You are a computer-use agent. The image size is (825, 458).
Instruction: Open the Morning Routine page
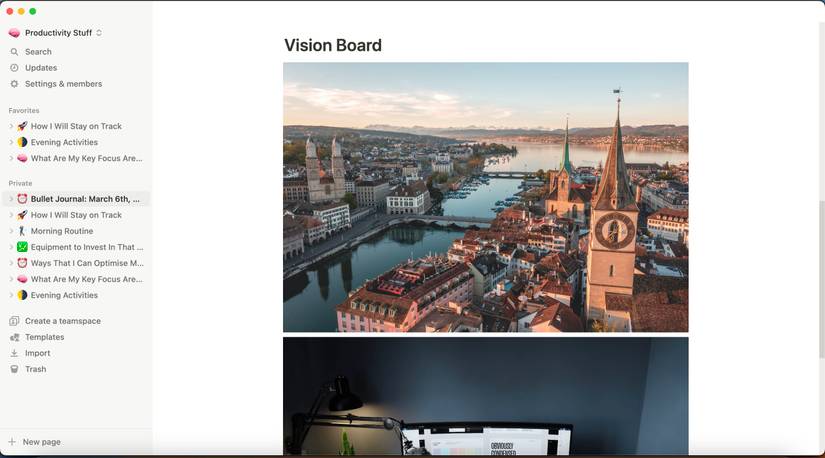62,231
